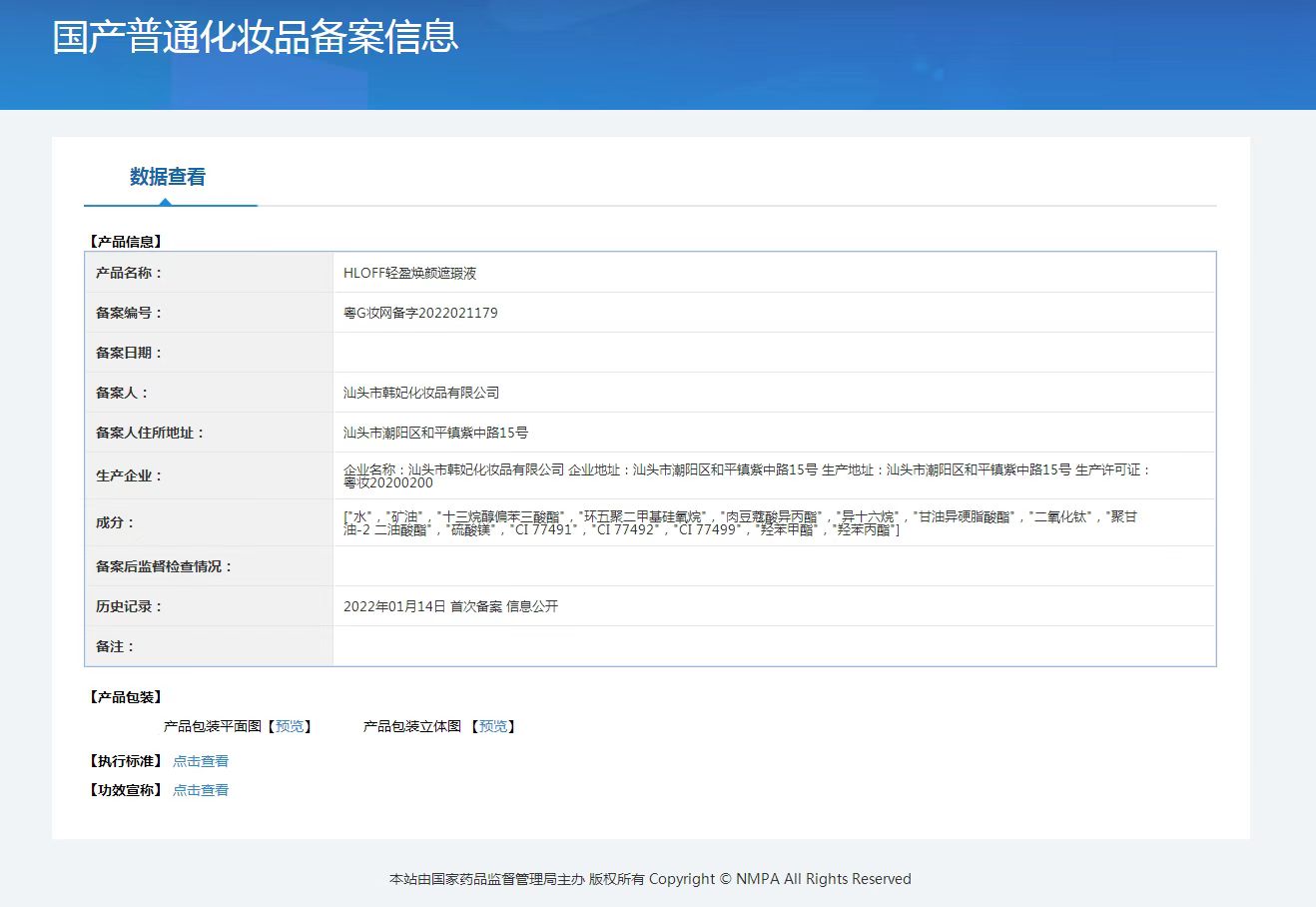Click the 【产品信息】 section heading

pos(125,242)
